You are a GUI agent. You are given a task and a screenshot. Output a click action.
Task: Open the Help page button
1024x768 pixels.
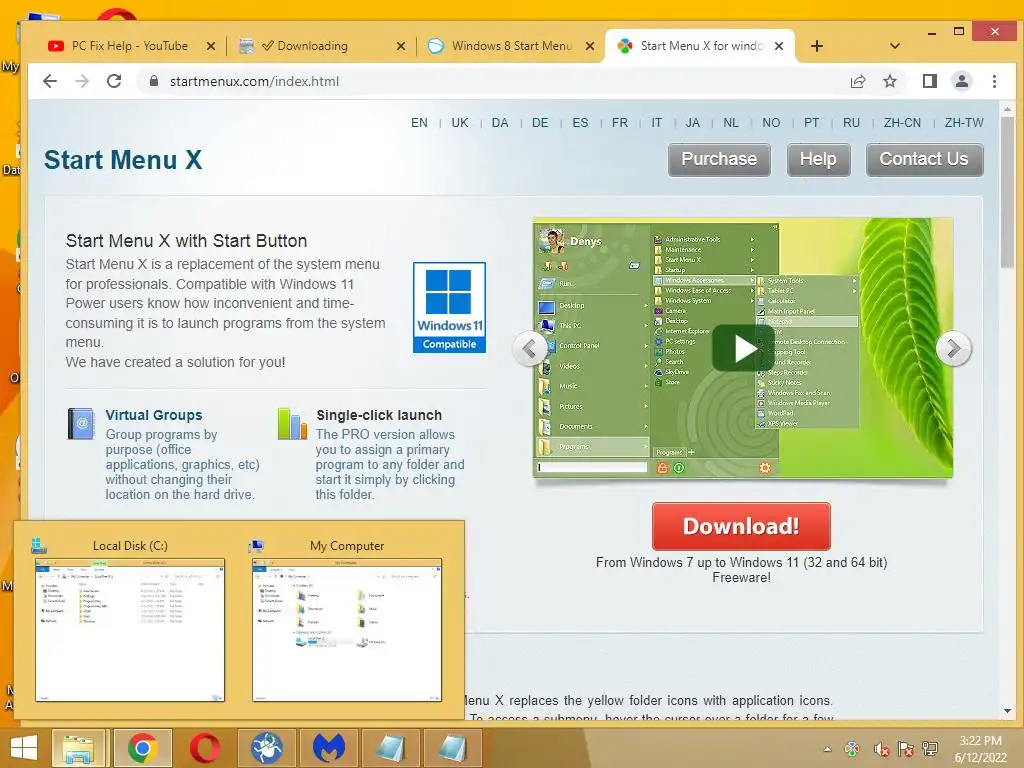click(x=818, y=159)
